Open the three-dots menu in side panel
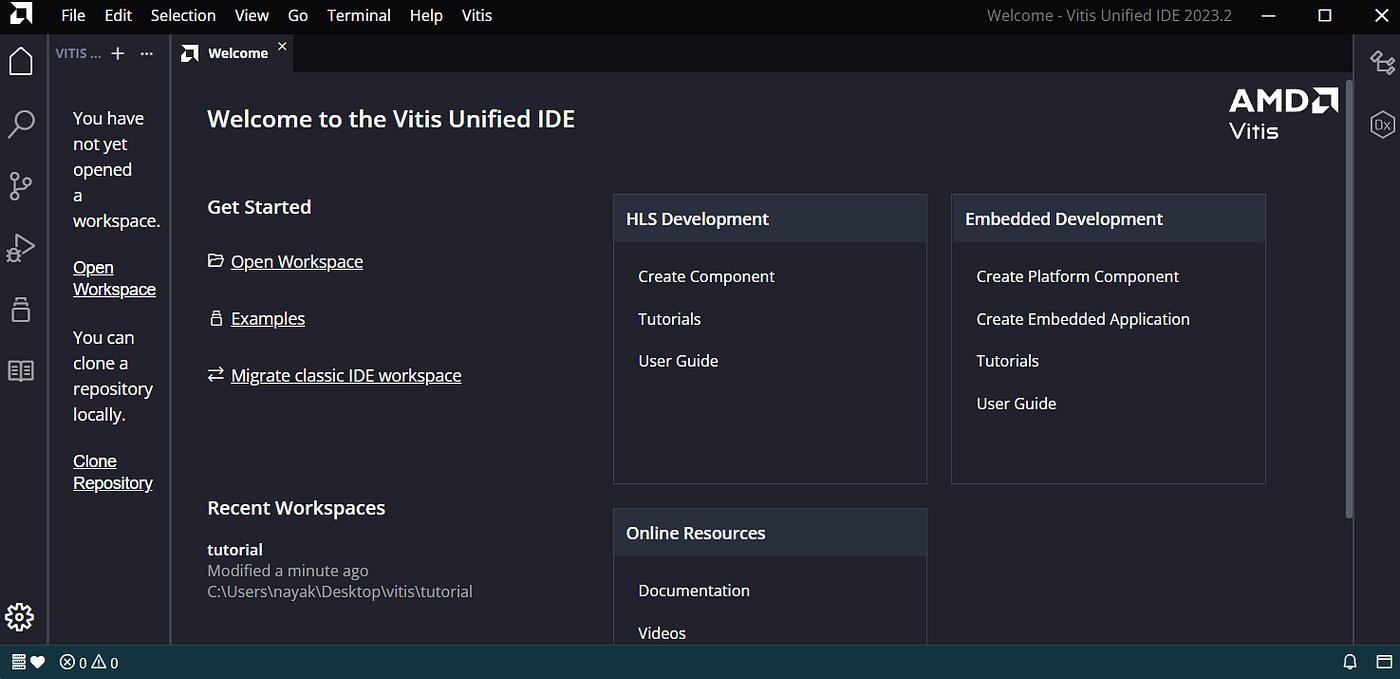The width and height of the screenshot is (1400, 679). pos(147,54)
